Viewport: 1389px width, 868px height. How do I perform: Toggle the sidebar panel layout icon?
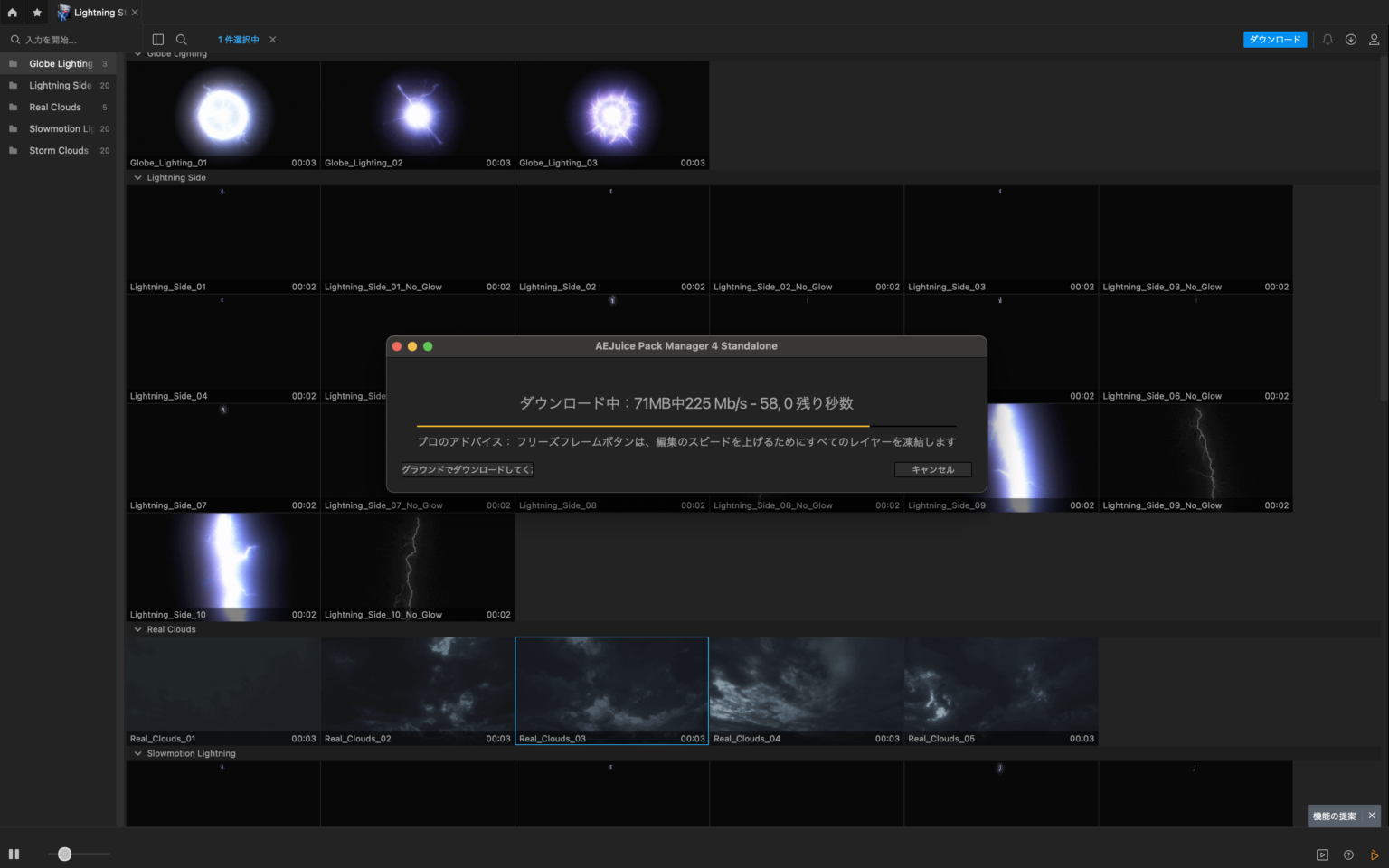click(x=158, y=40)
